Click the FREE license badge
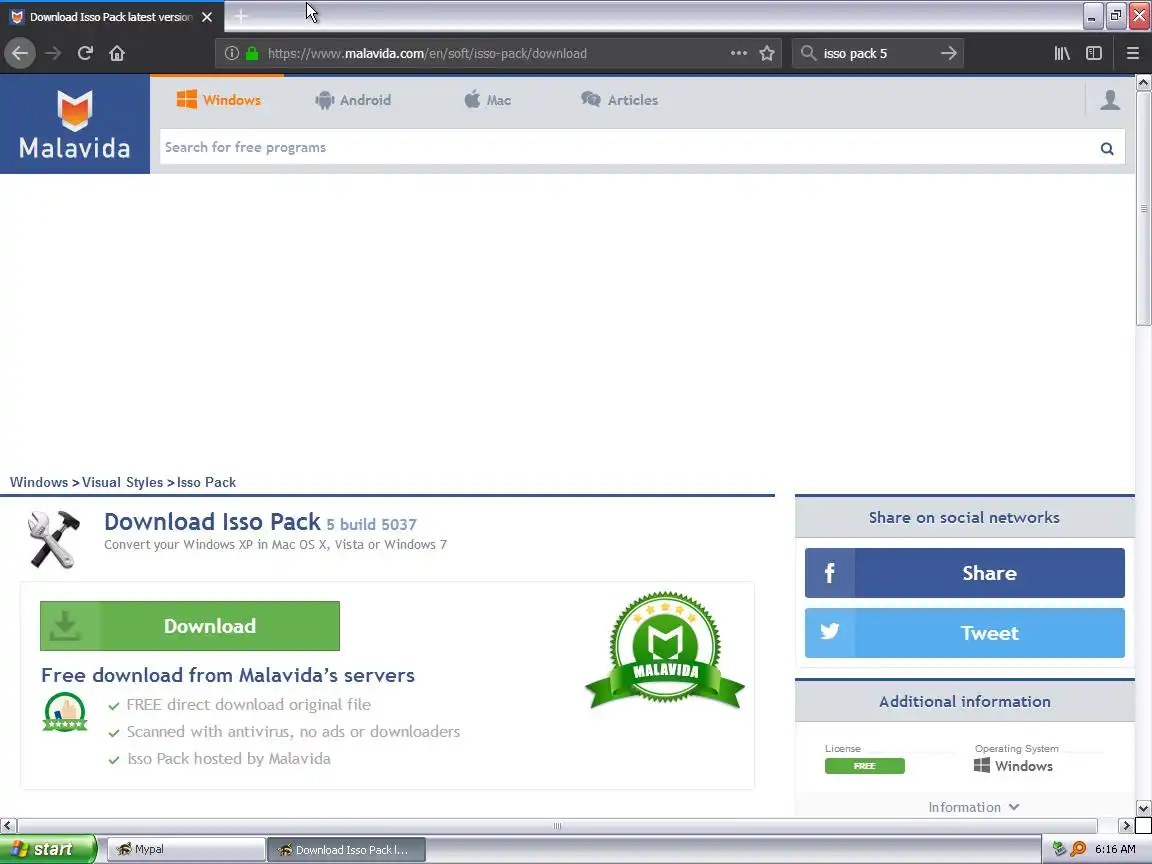 point(865,766)
